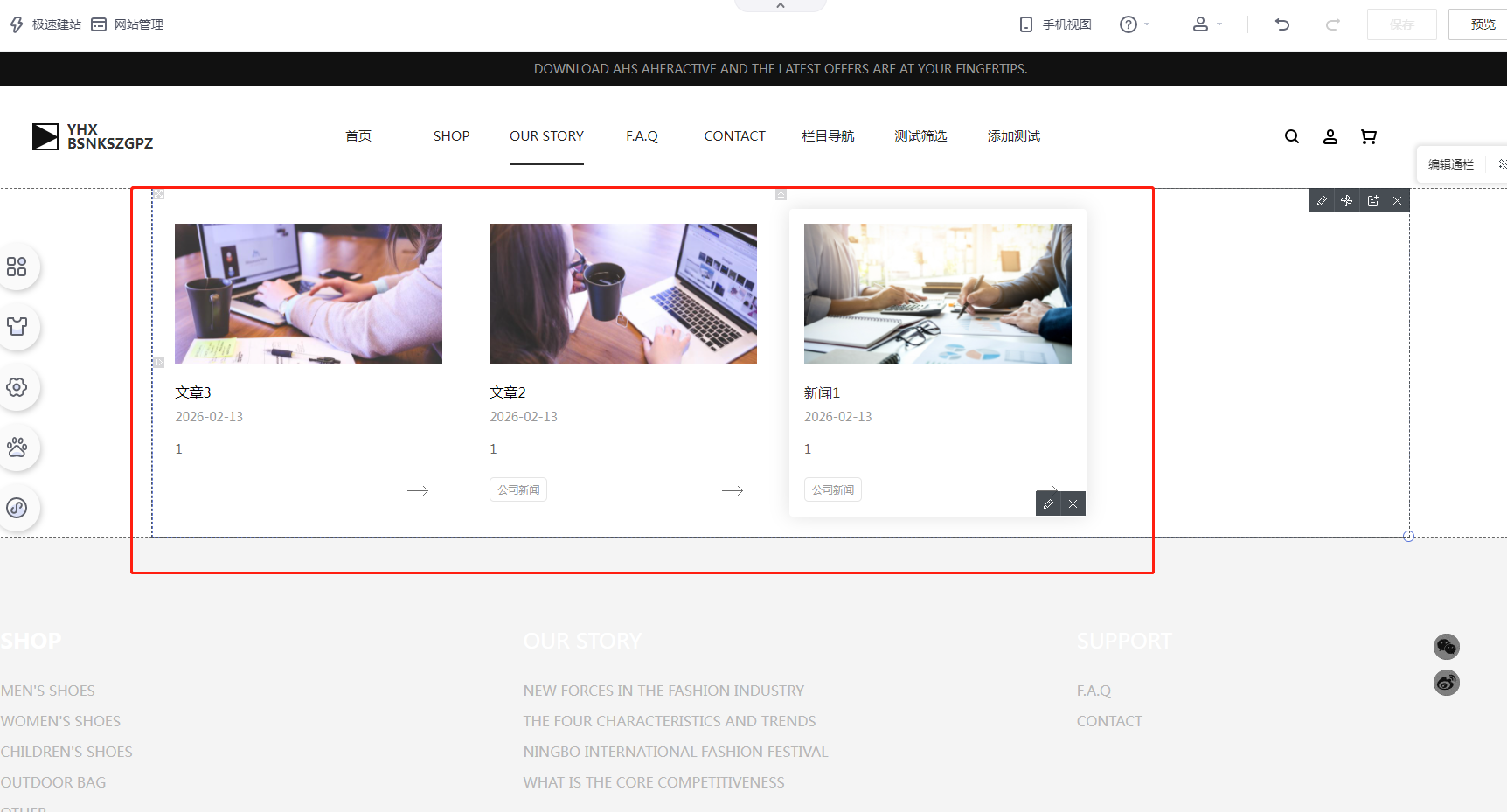Open OUTDOOR BAG footer link
Viewport: 1507px width, 812px height.
[x=53, y=782]
